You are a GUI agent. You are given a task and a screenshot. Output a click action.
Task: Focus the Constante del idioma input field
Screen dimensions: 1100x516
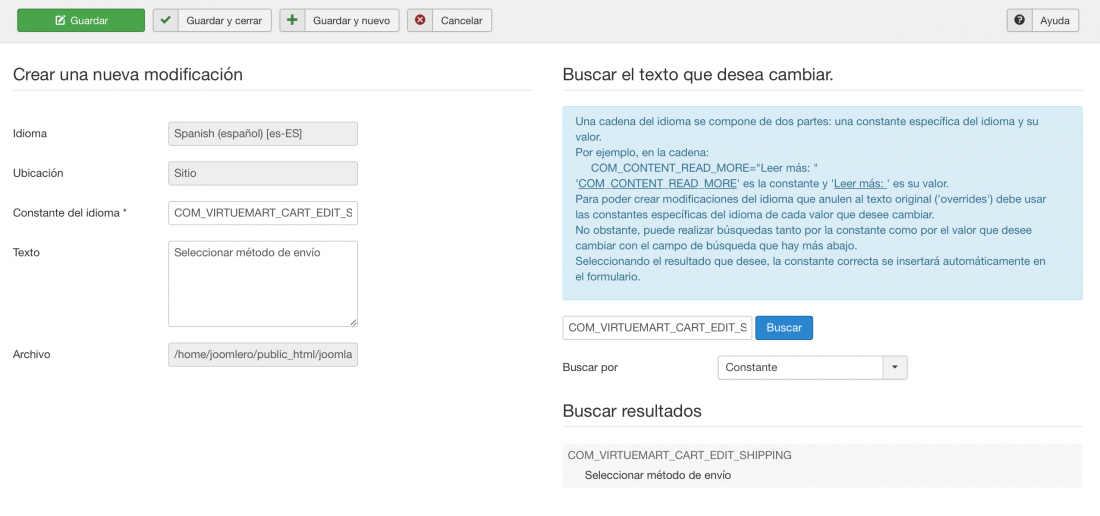click(x=263, y=213)
